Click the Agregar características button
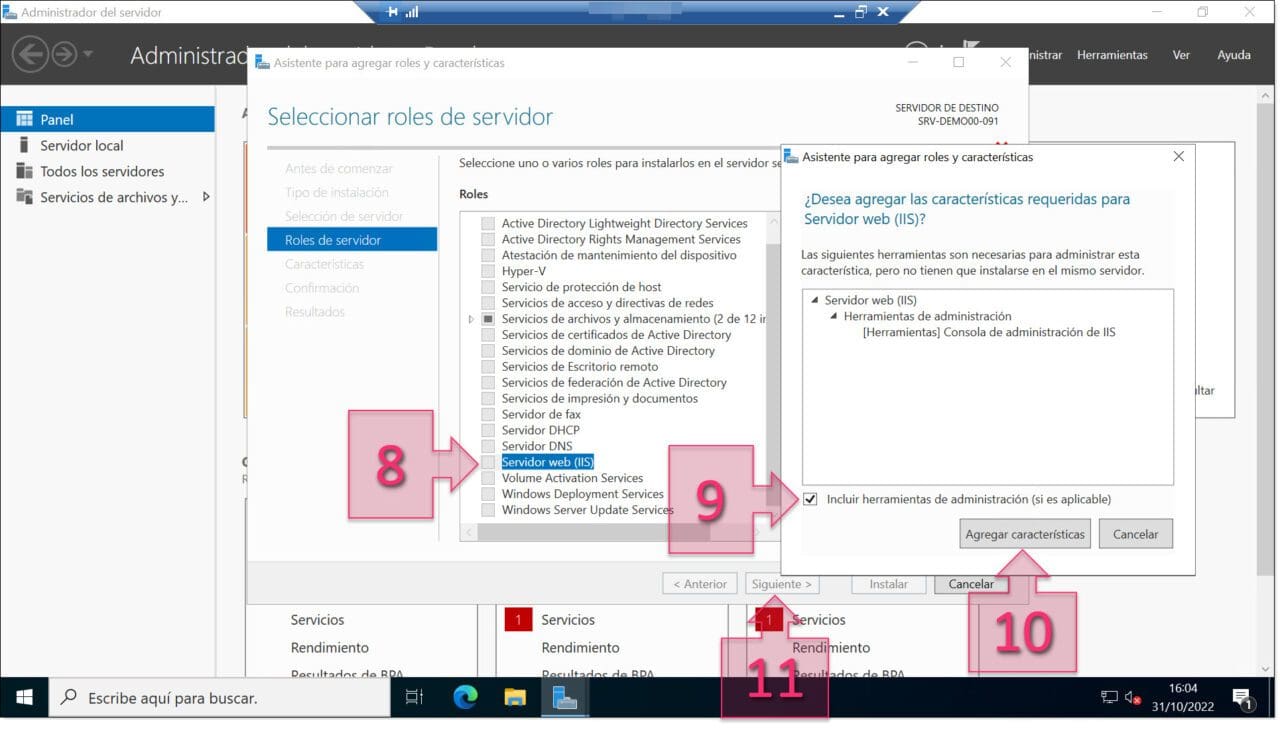 1025,534
